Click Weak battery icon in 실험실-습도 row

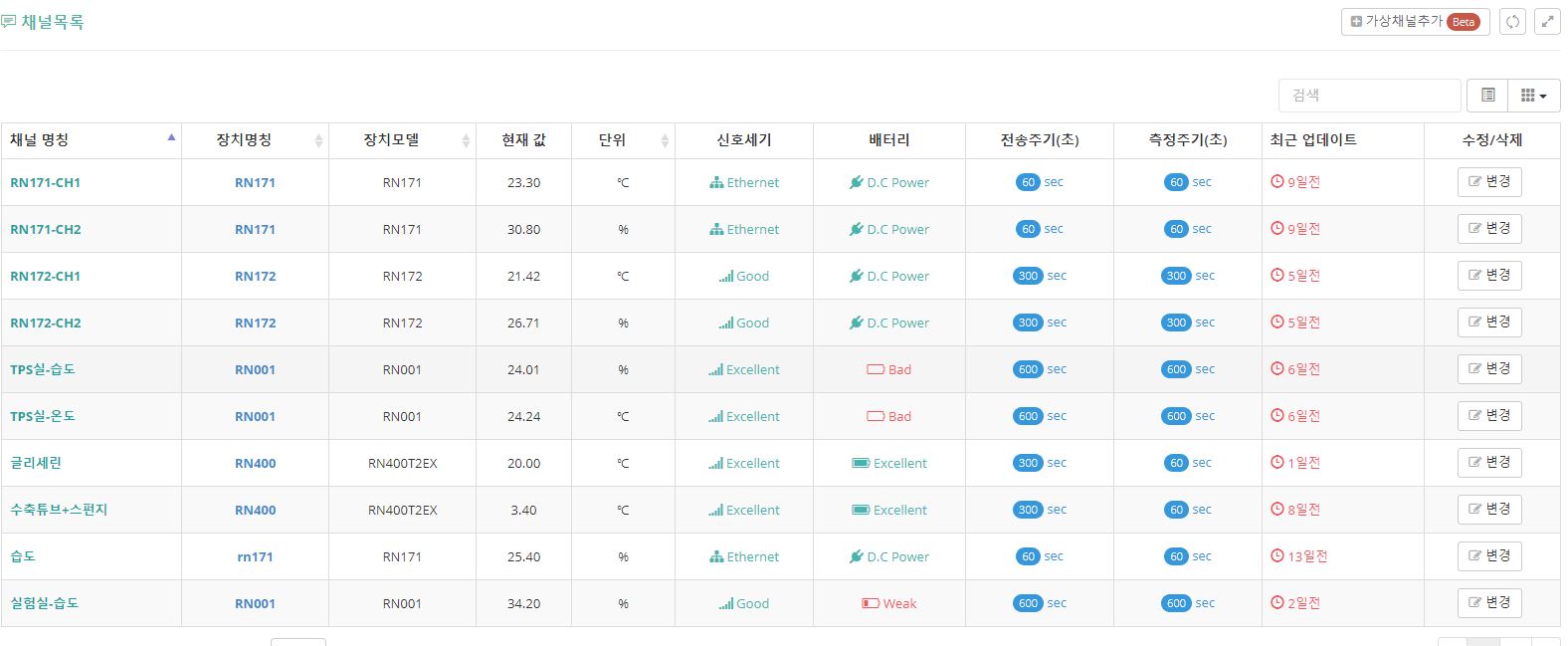click(871, 603)
